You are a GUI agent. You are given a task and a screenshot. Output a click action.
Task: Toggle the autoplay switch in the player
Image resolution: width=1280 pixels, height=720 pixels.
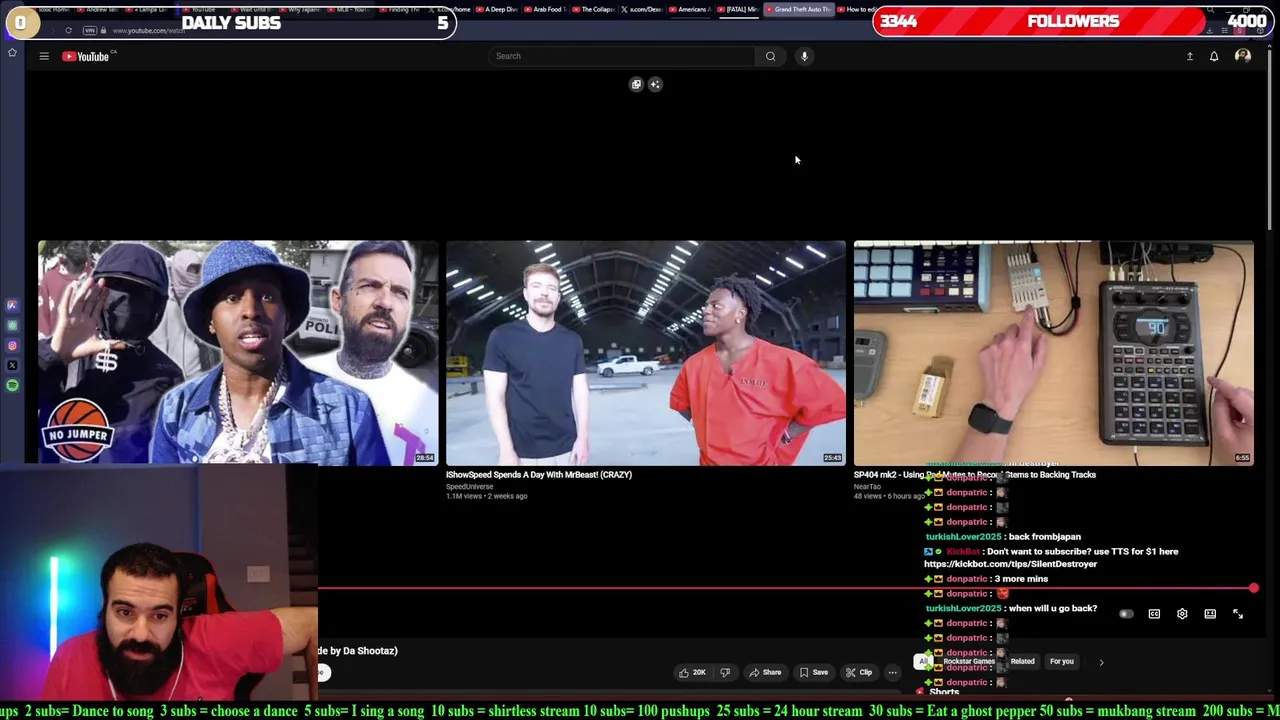click(x=1126, y=614)
